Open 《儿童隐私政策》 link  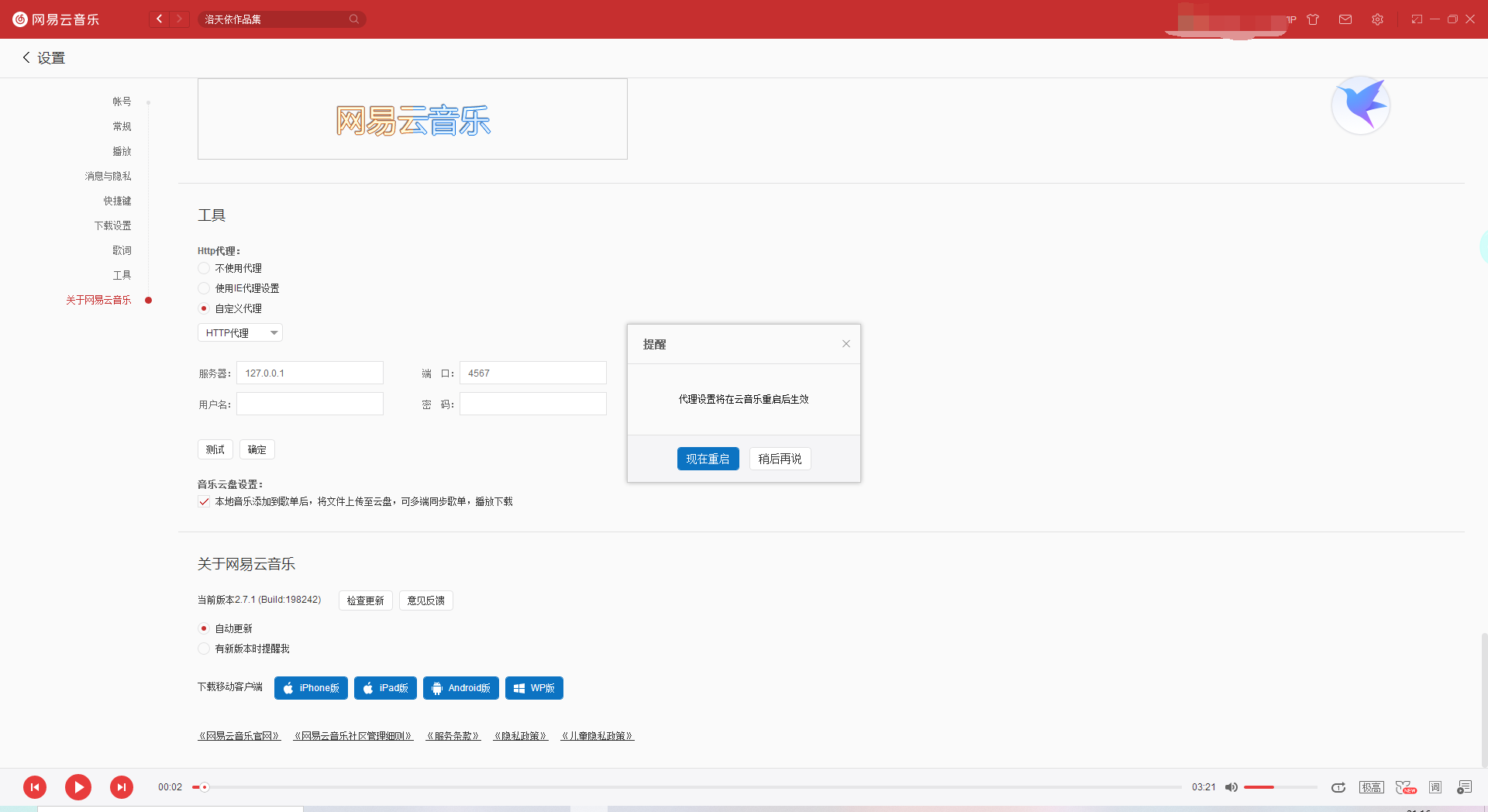598,736
